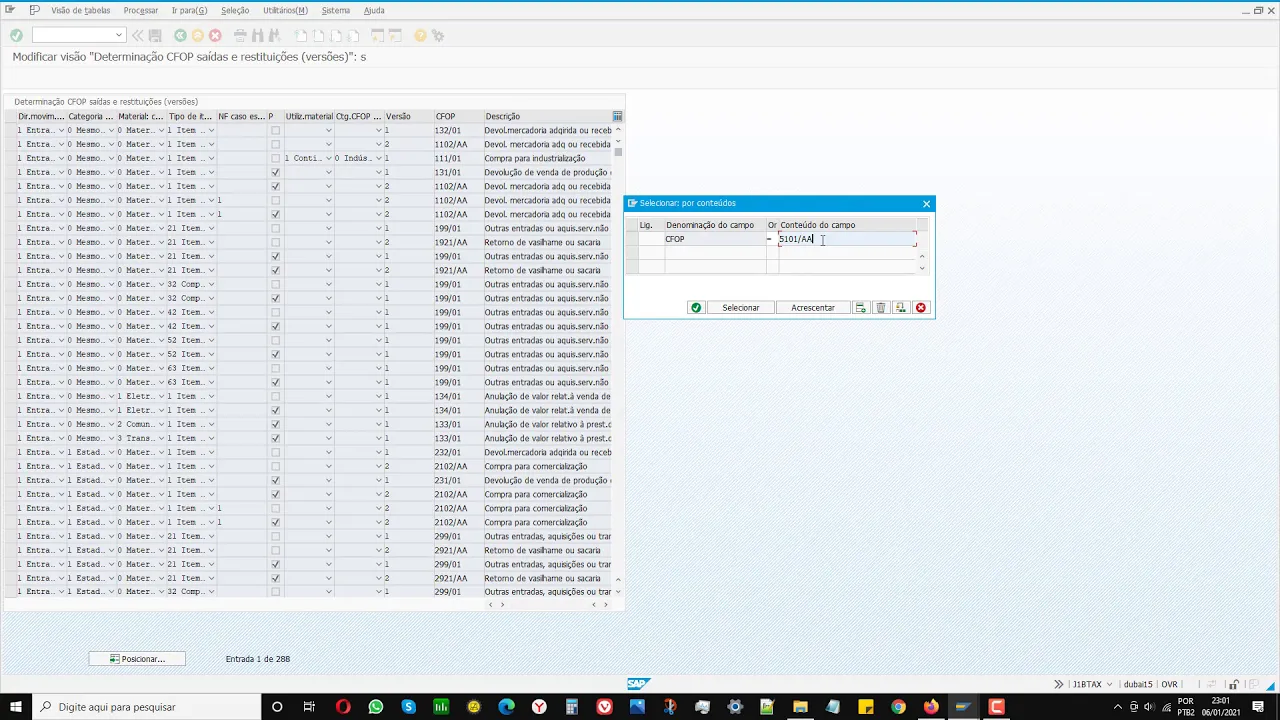Image resolution: width=1280 pixels, height=720 pixels.
Task: Open the Sistema menu
Action: click(x=336, y=10)
